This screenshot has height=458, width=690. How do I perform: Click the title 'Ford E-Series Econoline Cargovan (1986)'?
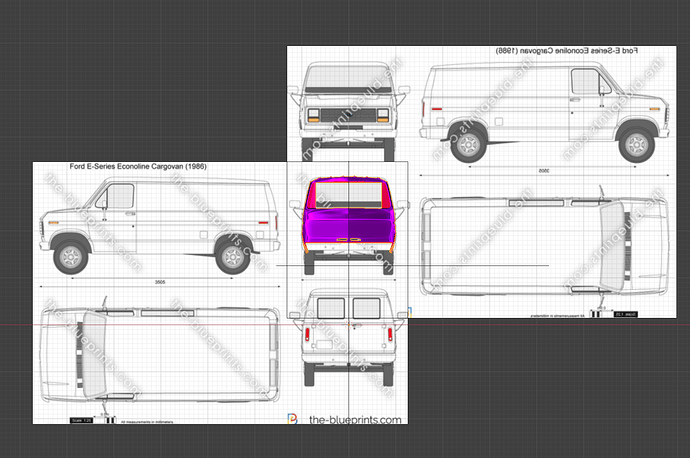[x=138, y=166]
